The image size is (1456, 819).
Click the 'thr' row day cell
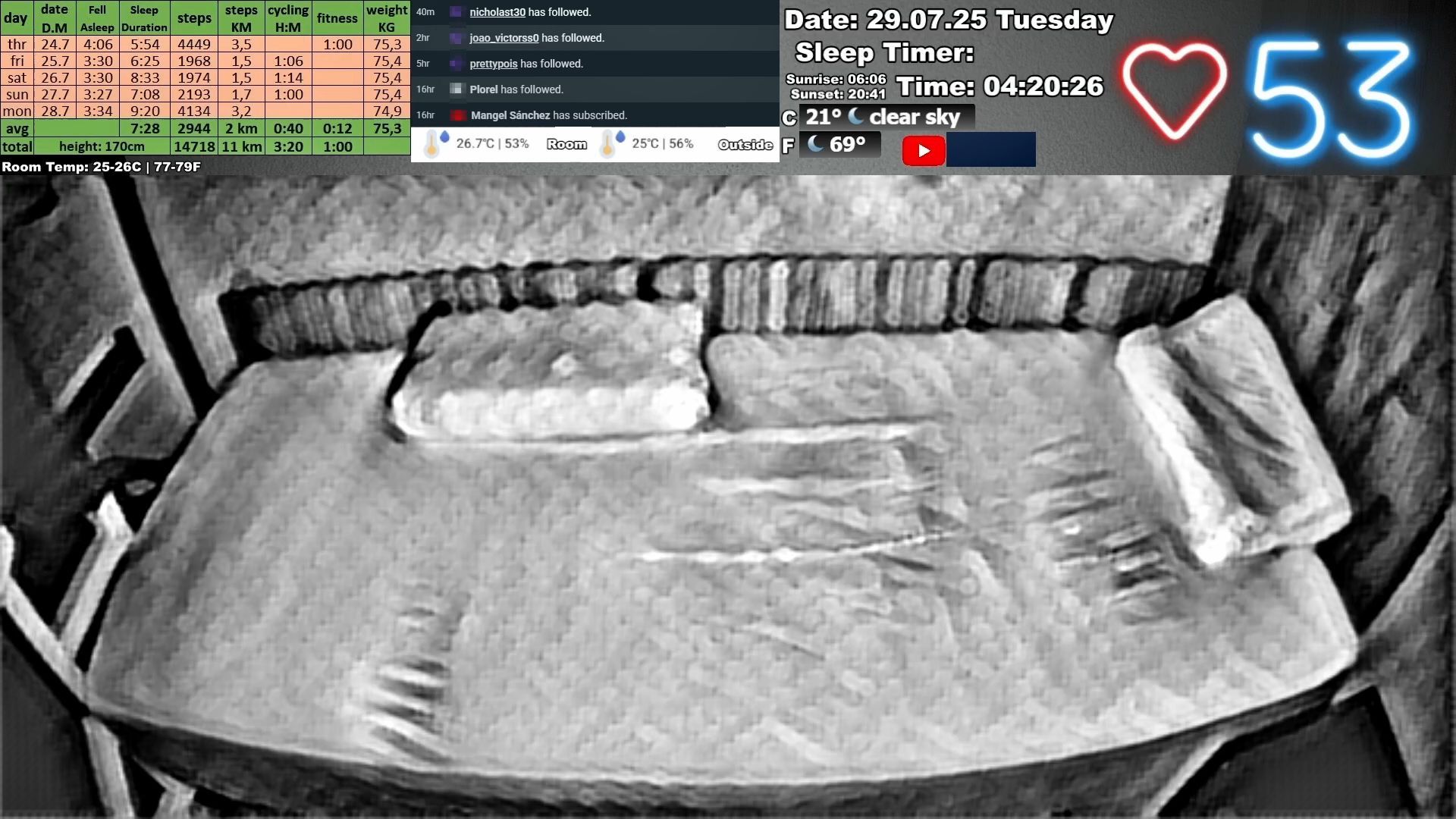point(17,44)
